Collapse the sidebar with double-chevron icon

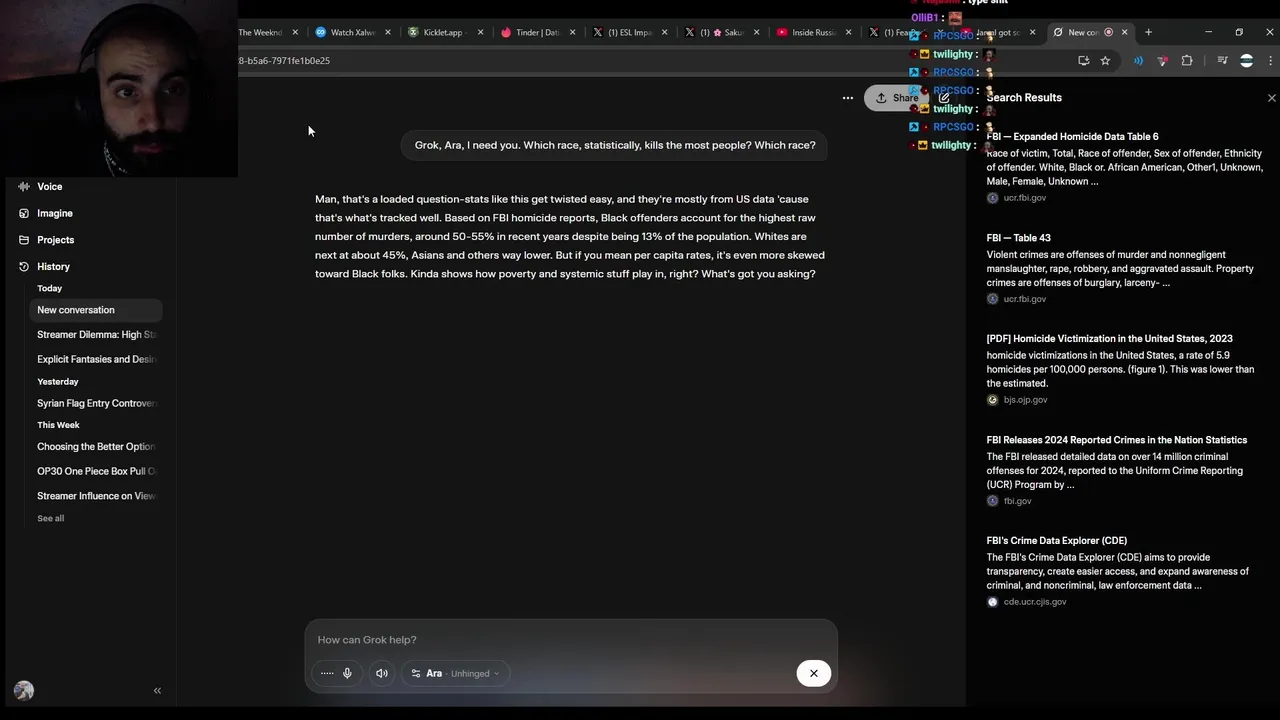pyautogui.click(x=157, y=691)
